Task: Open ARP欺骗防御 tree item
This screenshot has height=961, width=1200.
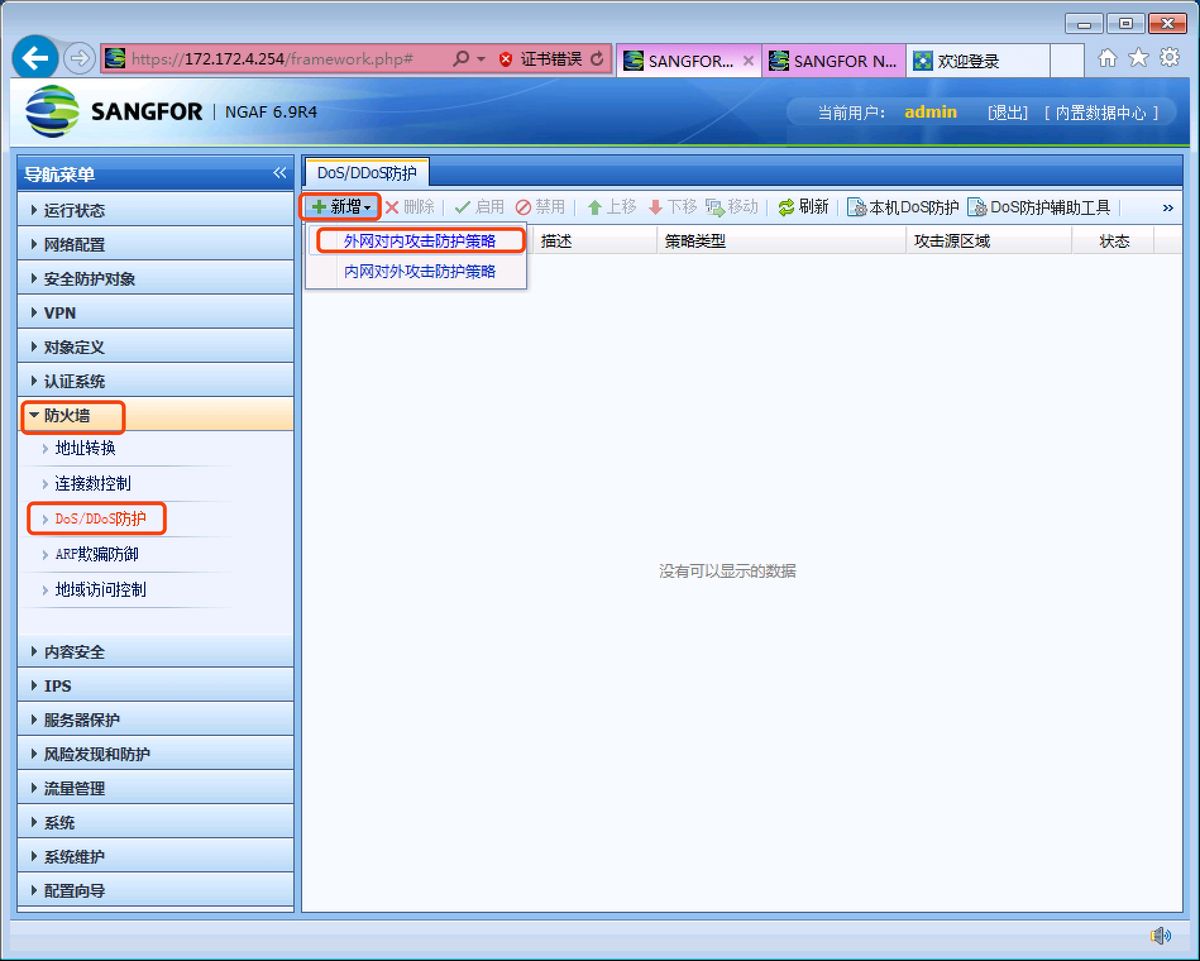Action: click(x=96, y=554)
